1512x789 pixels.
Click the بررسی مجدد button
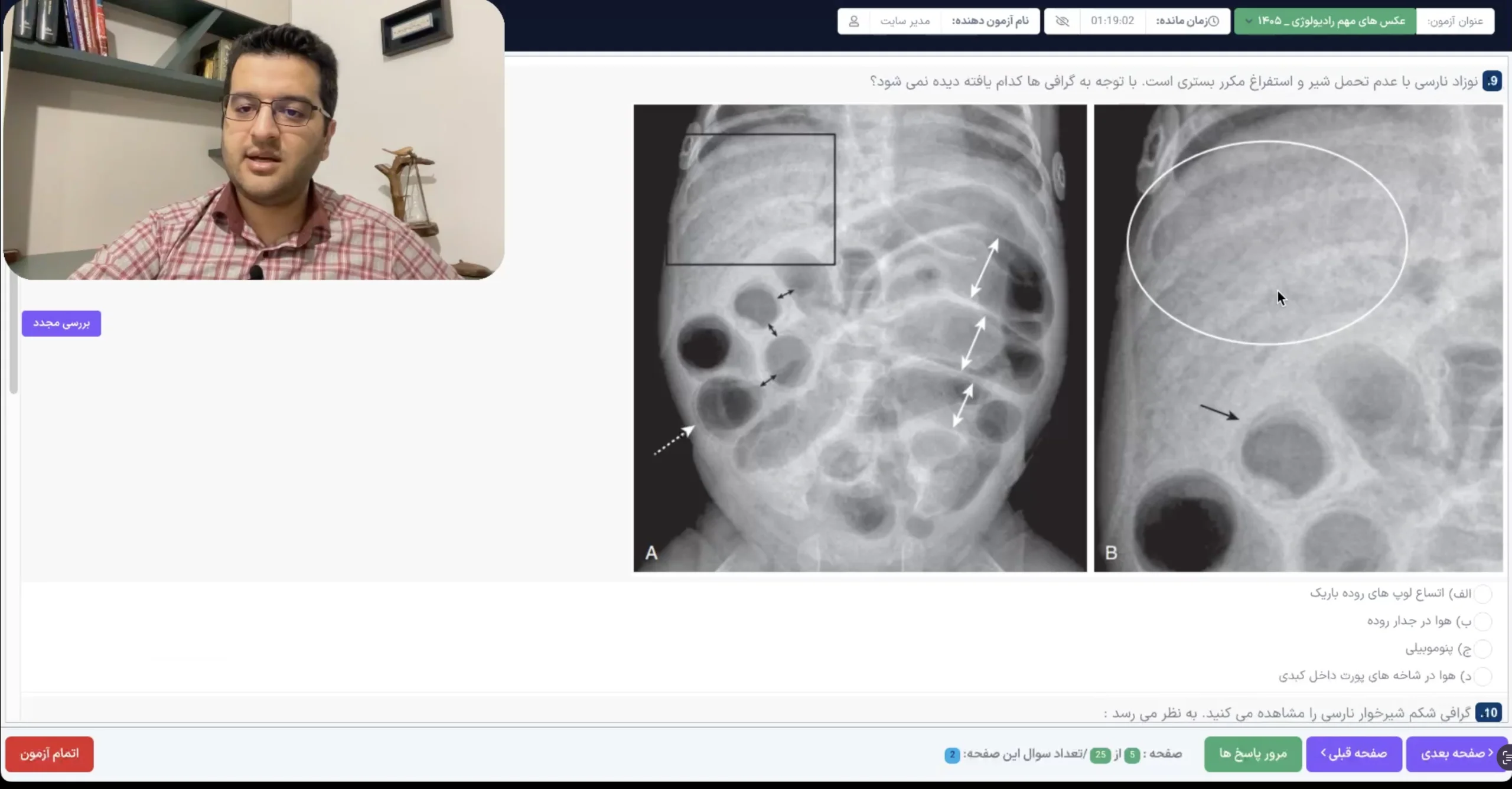click(x=61, y=324)
